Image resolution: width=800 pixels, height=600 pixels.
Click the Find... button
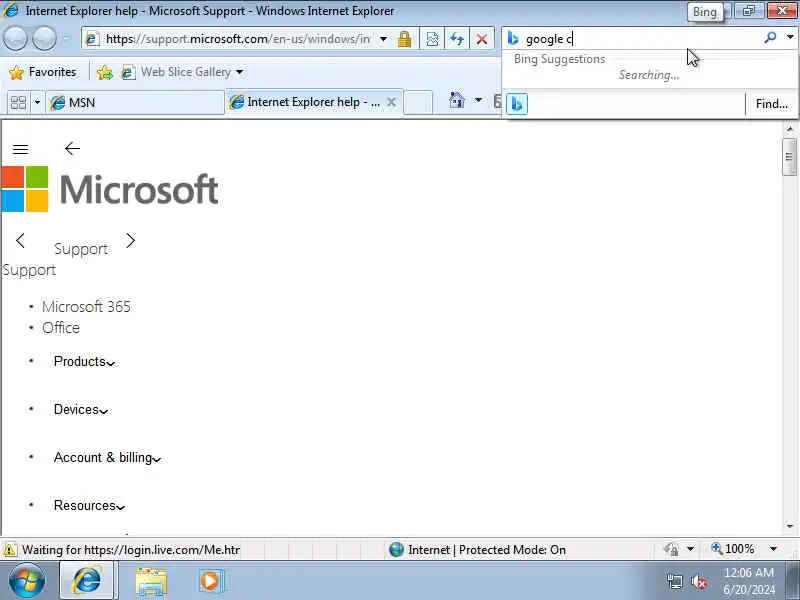(x=771, y=104)
